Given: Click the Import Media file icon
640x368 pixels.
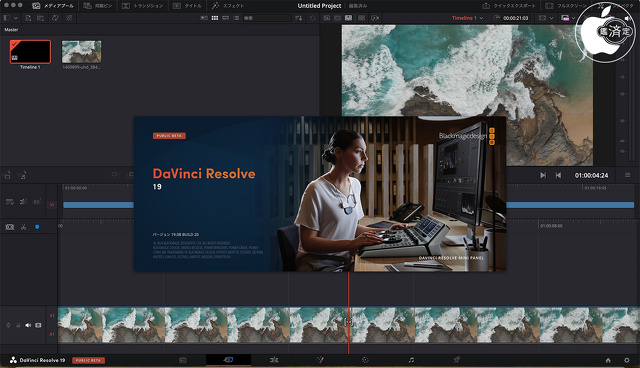Looking at the screenshot, I should (28, 18).
